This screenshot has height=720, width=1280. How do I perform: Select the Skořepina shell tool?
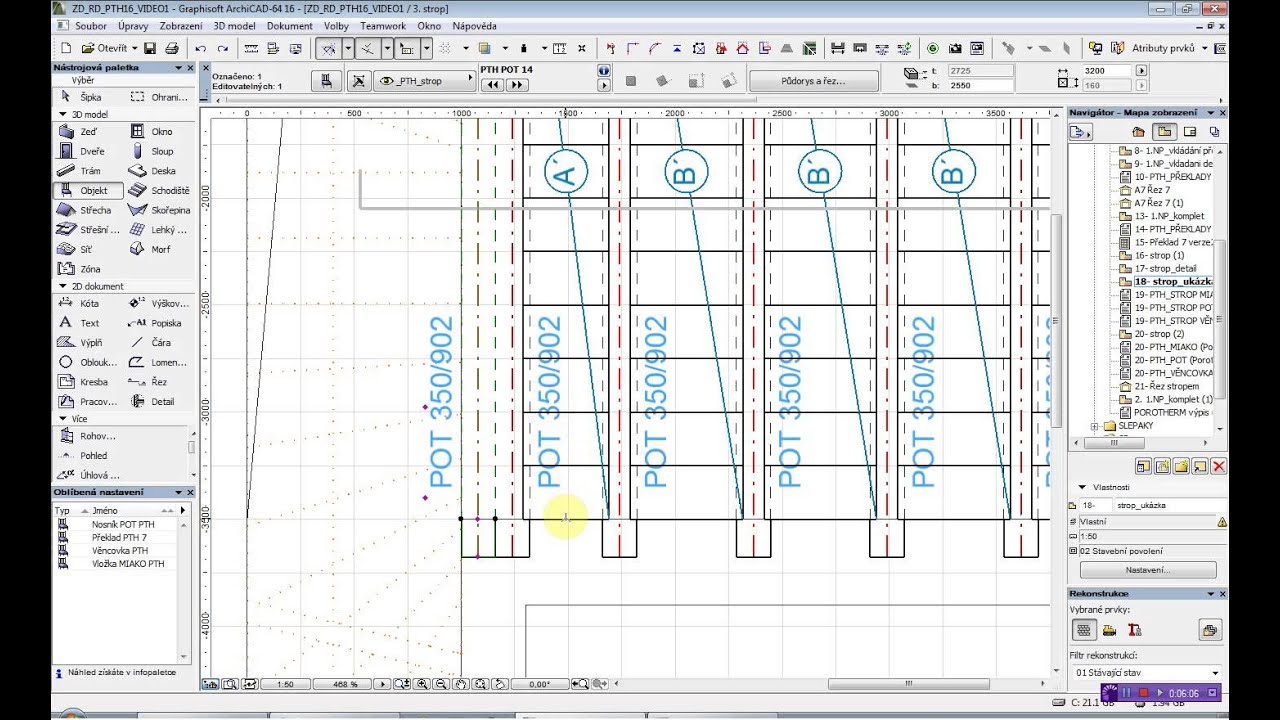point(159,210)
